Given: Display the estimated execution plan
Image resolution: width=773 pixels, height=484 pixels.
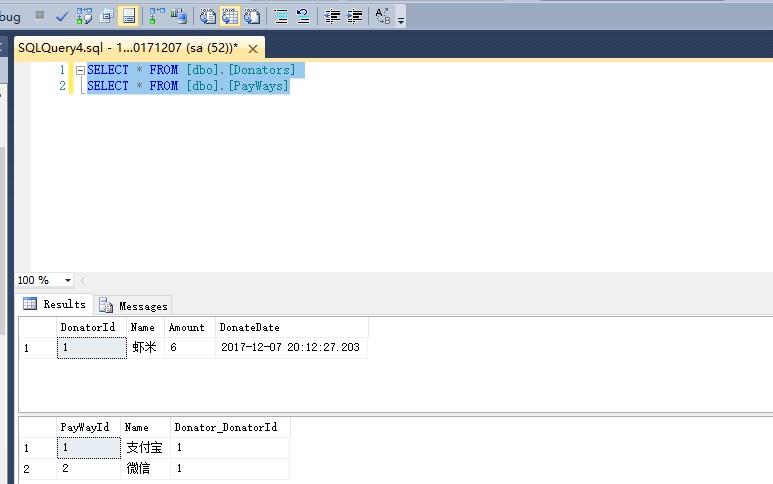Looking at the screenshot, I should 84,16.
